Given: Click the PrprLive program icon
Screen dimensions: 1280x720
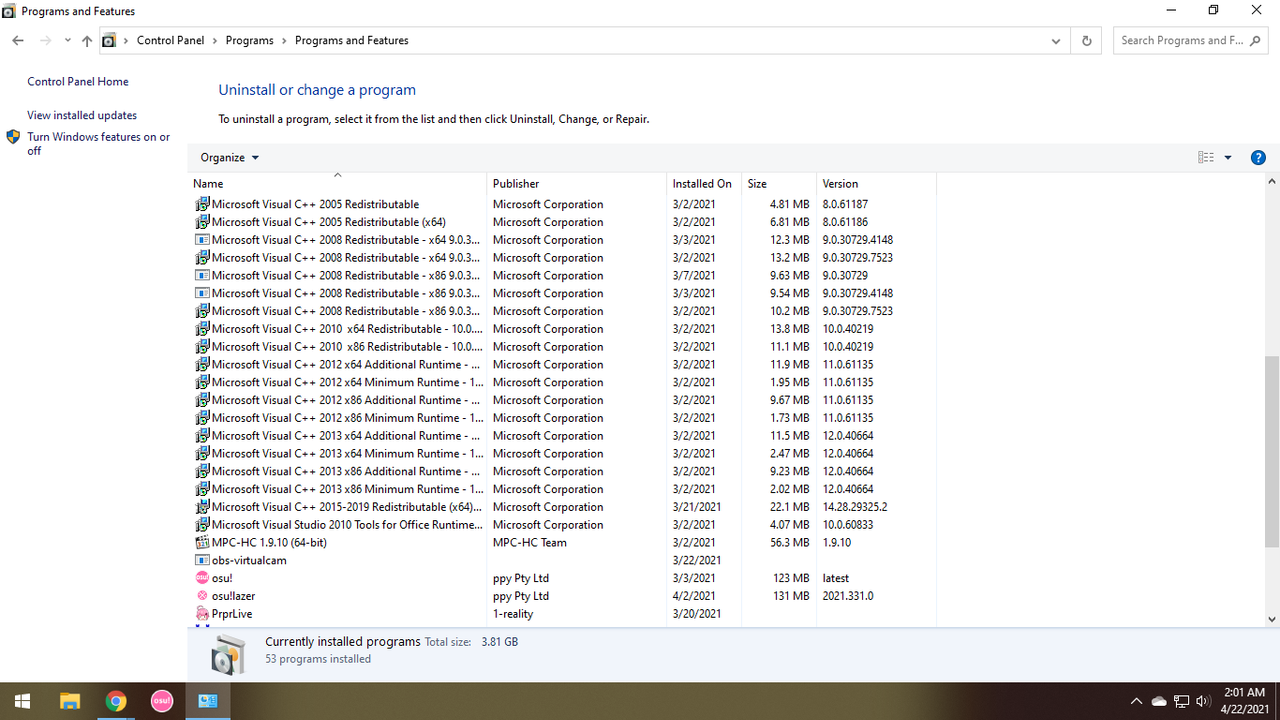Looking at the screenshot, I should click(x=202, y=614).
